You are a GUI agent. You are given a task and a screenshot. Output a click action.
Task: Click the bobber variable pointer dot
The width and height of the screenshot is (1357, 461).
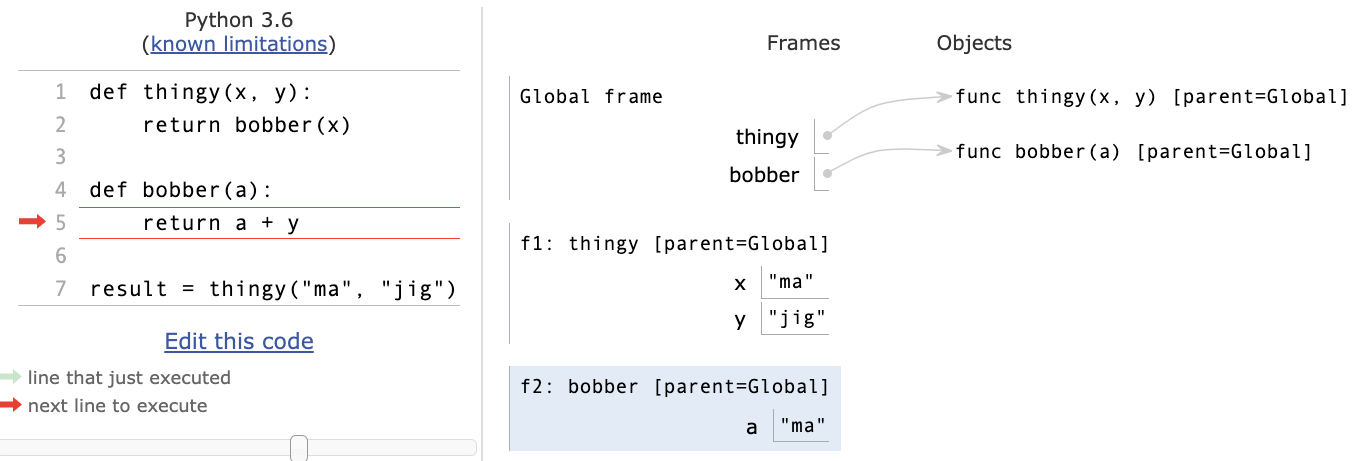pyautogui.click(x=826, y=174)
